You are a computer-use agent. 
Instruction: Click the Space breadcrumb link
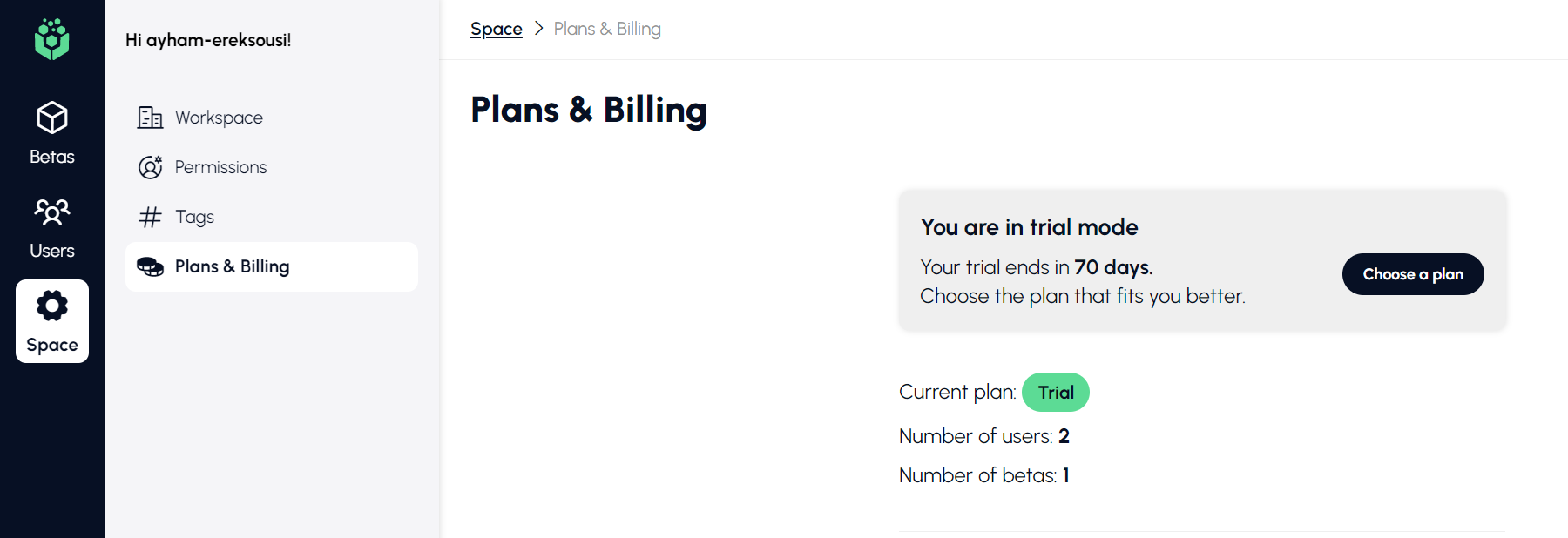[x=496, y=29]
